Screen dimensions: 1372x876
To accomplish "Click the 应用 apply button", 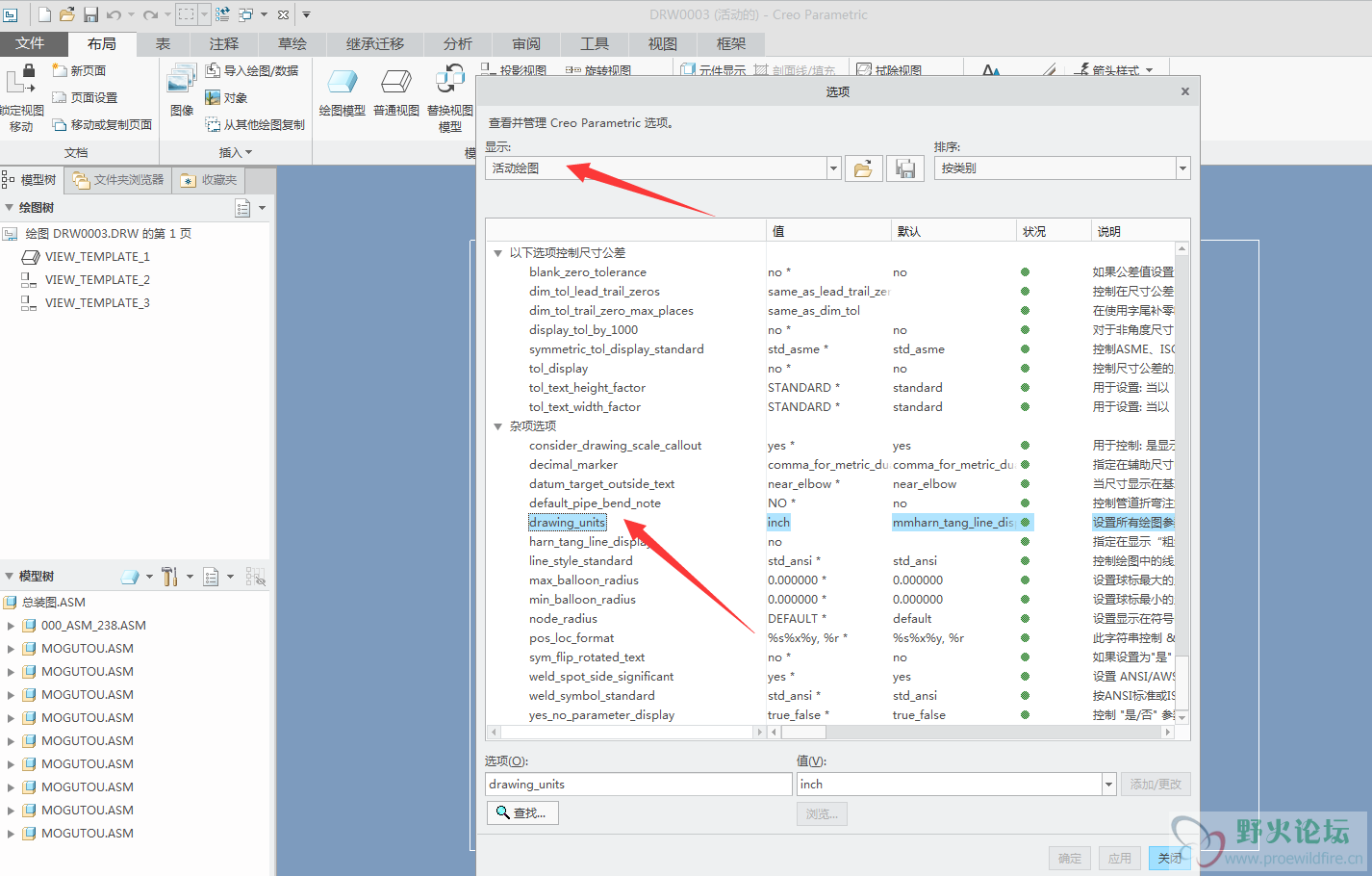I will coord(1119,859).
